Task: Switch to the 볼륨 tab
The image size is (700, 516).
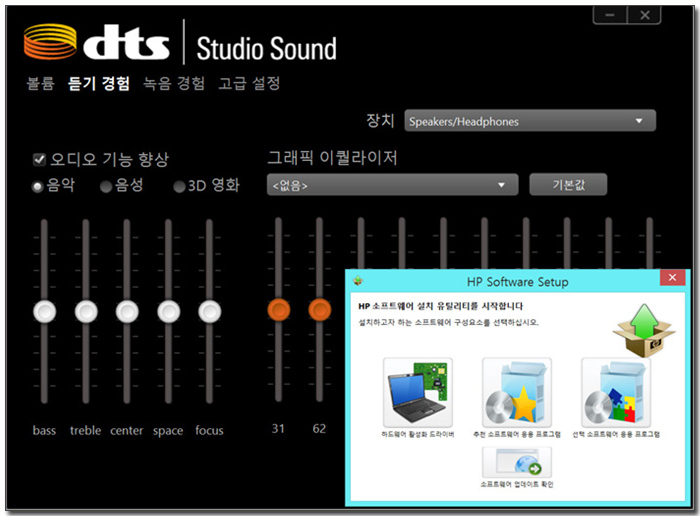Action: tap(41, 83)
